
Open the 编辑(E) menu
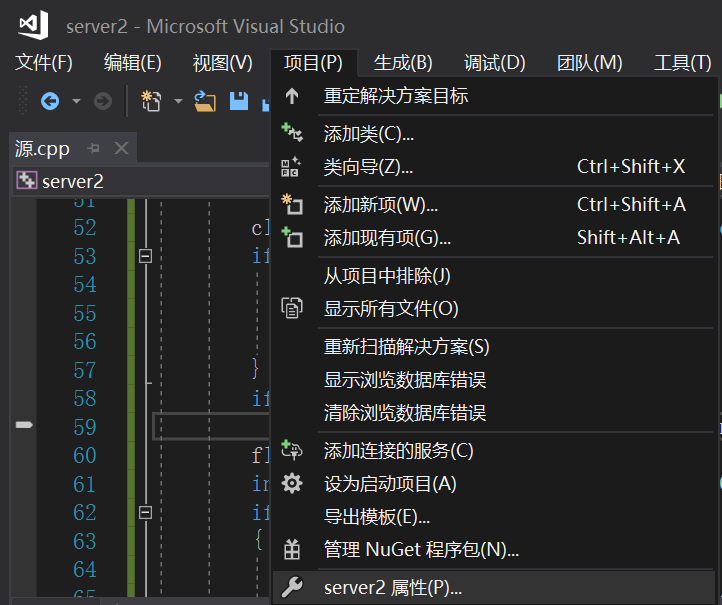(133, 63)
